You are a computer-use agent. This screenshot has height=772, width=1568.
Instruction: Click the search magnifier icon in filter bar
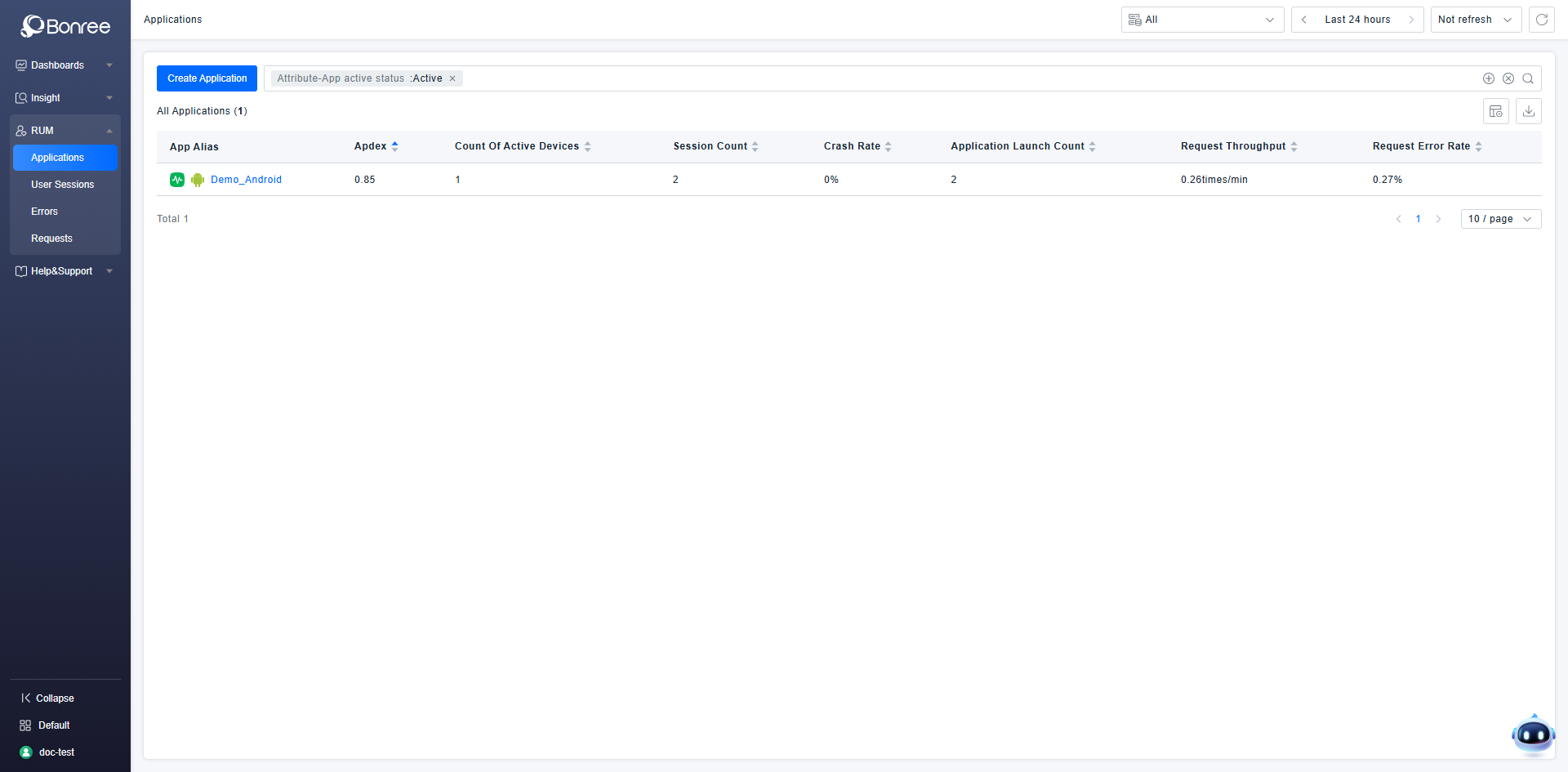1527,78
